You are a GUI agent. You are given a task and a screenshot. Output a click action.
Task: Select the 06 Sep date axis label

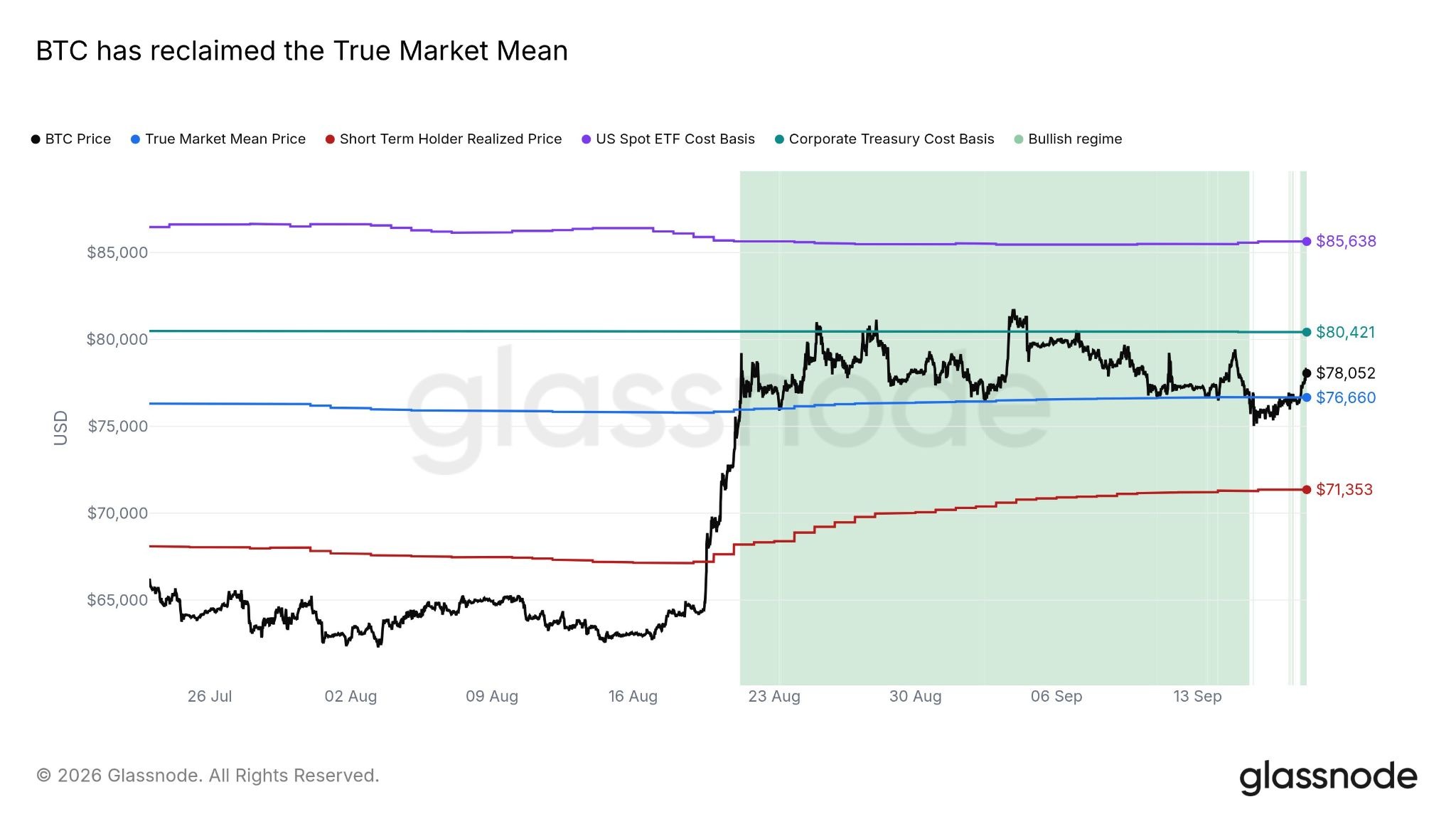click(x=1056, y=697)
